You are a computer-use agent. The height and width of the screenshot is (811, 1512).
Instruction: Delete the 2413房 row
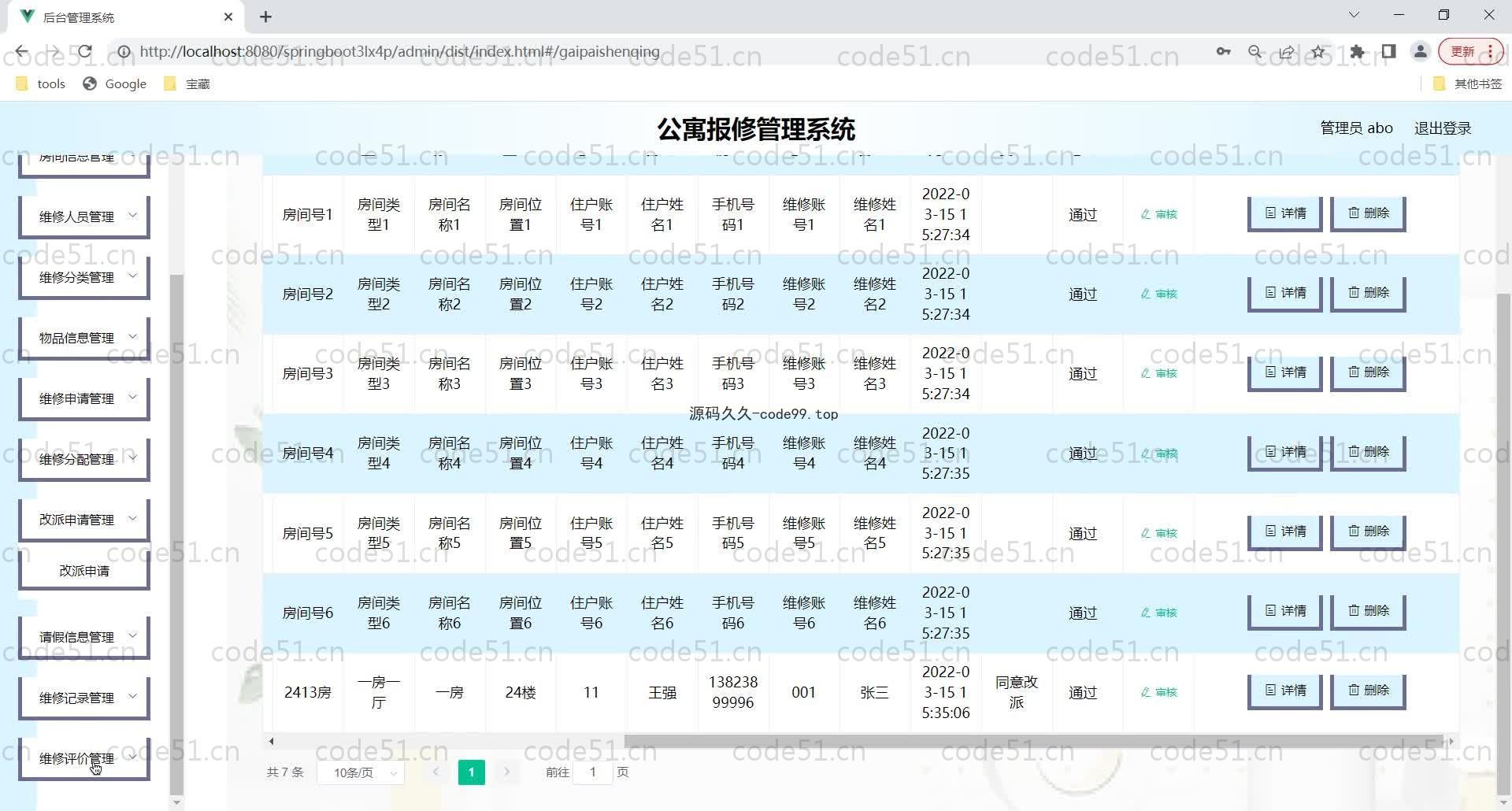point(1368,691)
